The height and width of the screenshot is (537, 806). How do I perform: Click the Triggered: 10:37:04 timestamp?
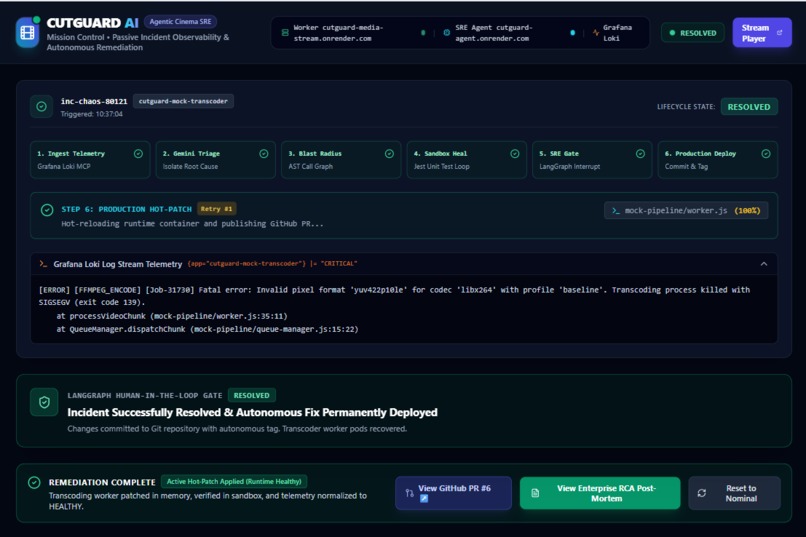tap(91, 114)
